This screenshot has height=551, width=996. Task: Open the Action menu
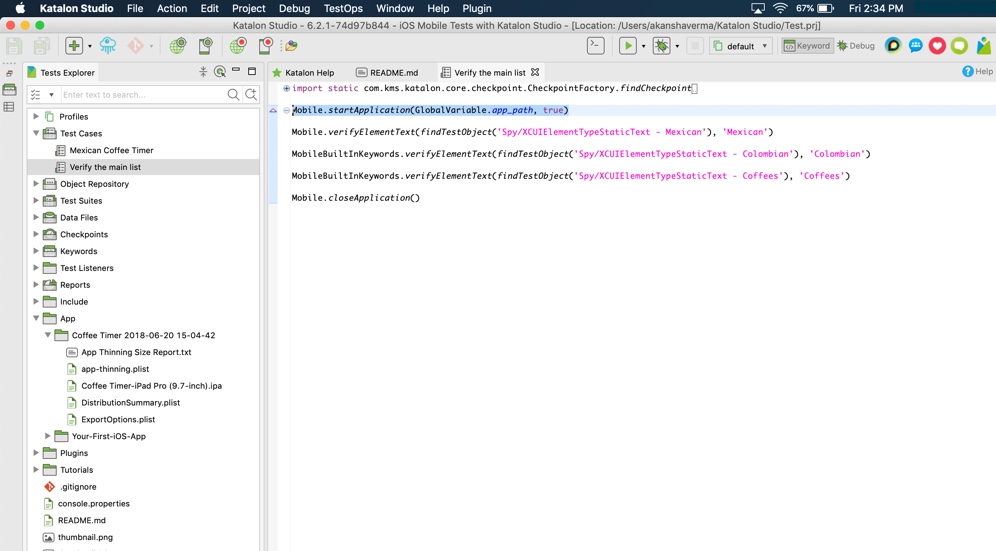pyautogui.click(x=172, y=8)
